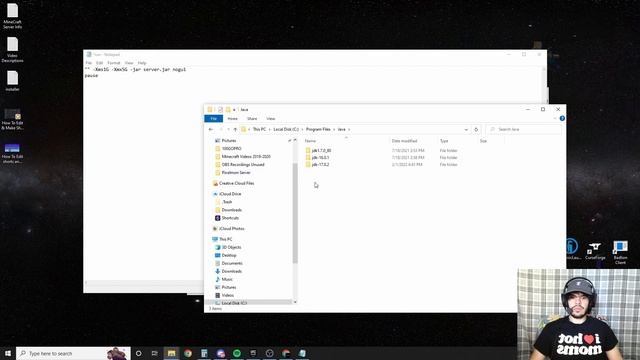The image size is (640, 360).
Task: Open File Explorer help
Action: pos(562,118)
